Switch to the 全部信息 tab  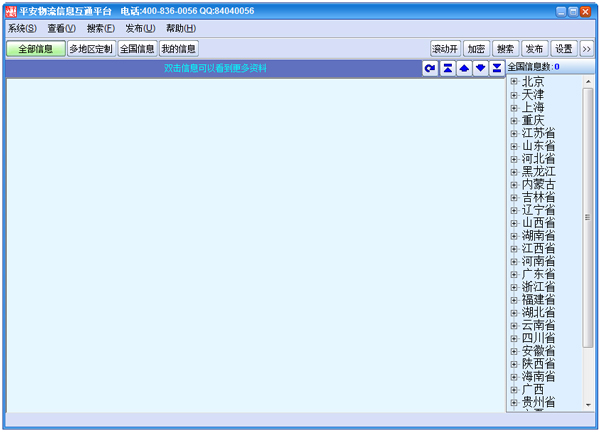[x=36, y=49]
